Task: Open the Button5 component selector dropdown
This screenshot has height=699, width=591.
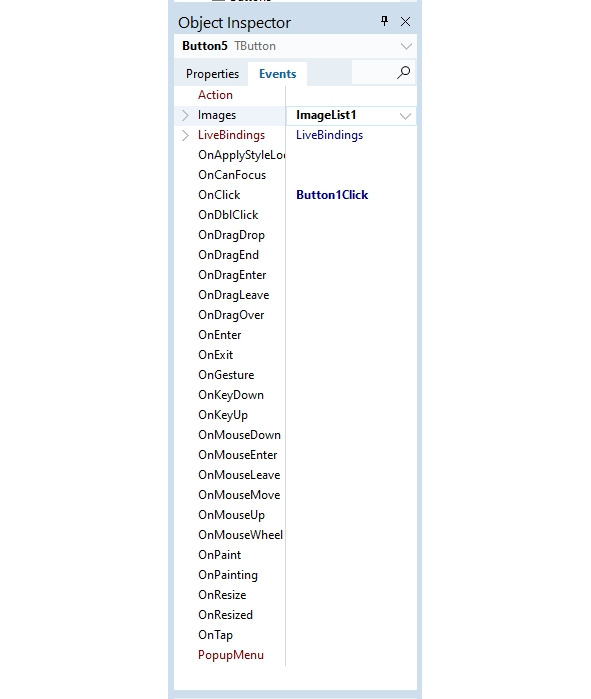Action: (x=406, y=46)
